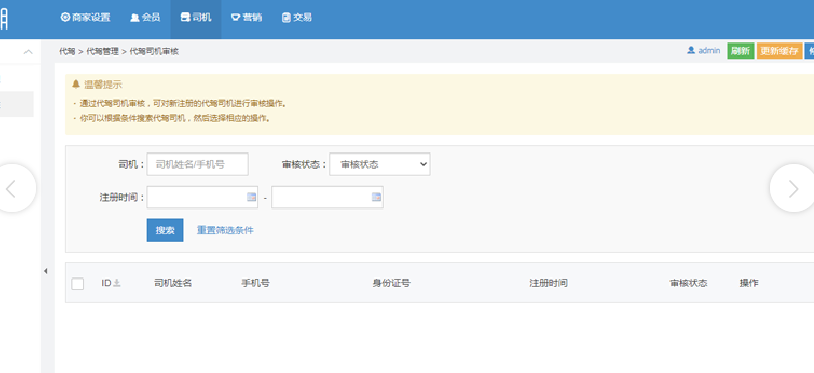
Task: Click the end 注册时间 date field
Action: coord(327,197)
